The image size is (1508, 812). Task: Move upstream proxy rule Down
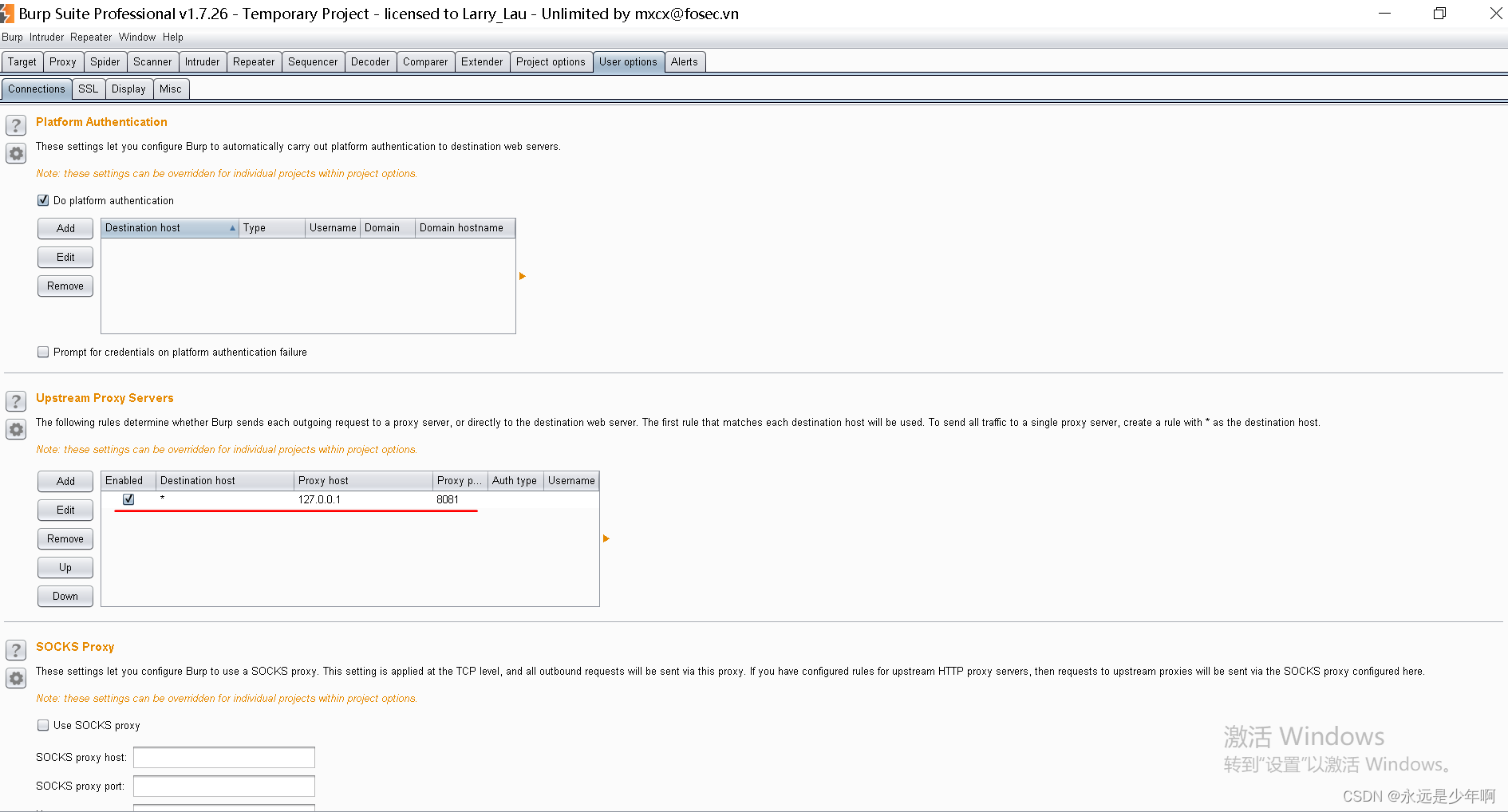(x=65, y=596)
